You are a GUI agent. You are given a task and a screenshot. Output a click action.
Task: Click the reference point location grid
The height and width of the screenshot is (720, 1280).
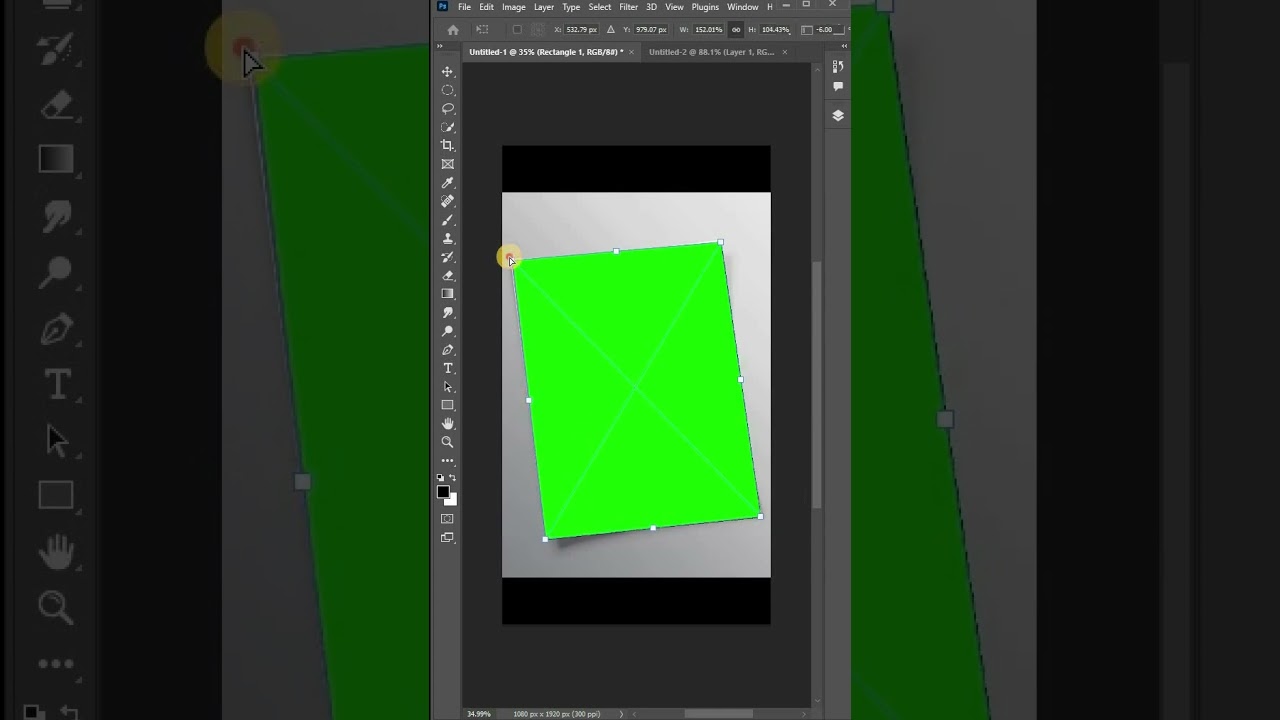[x=537, y=30]
